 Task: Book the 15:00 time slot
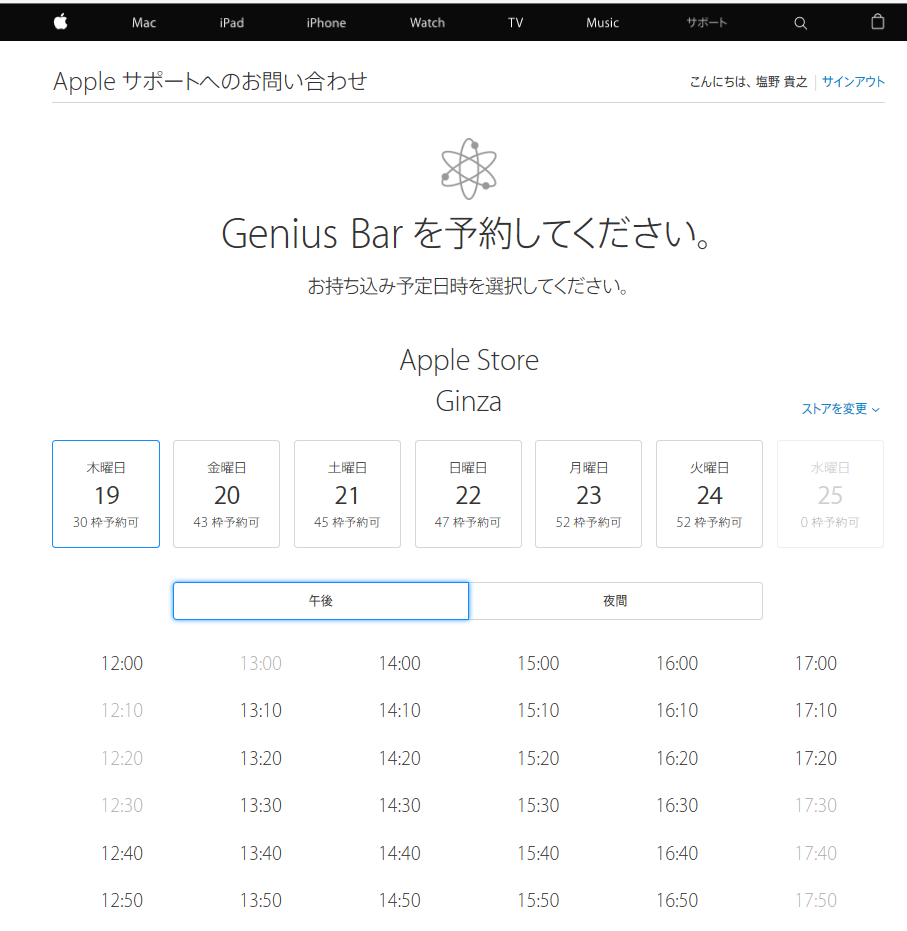[x=538, y=663]
